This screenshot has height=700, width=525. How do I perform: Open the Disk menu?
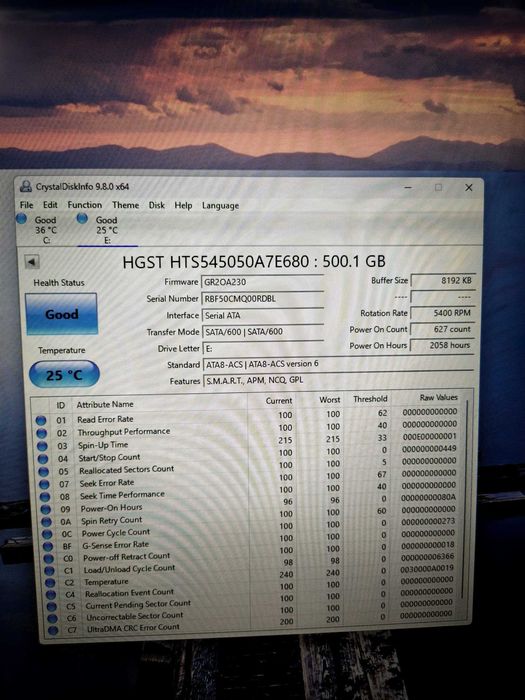tap(157, 205)
